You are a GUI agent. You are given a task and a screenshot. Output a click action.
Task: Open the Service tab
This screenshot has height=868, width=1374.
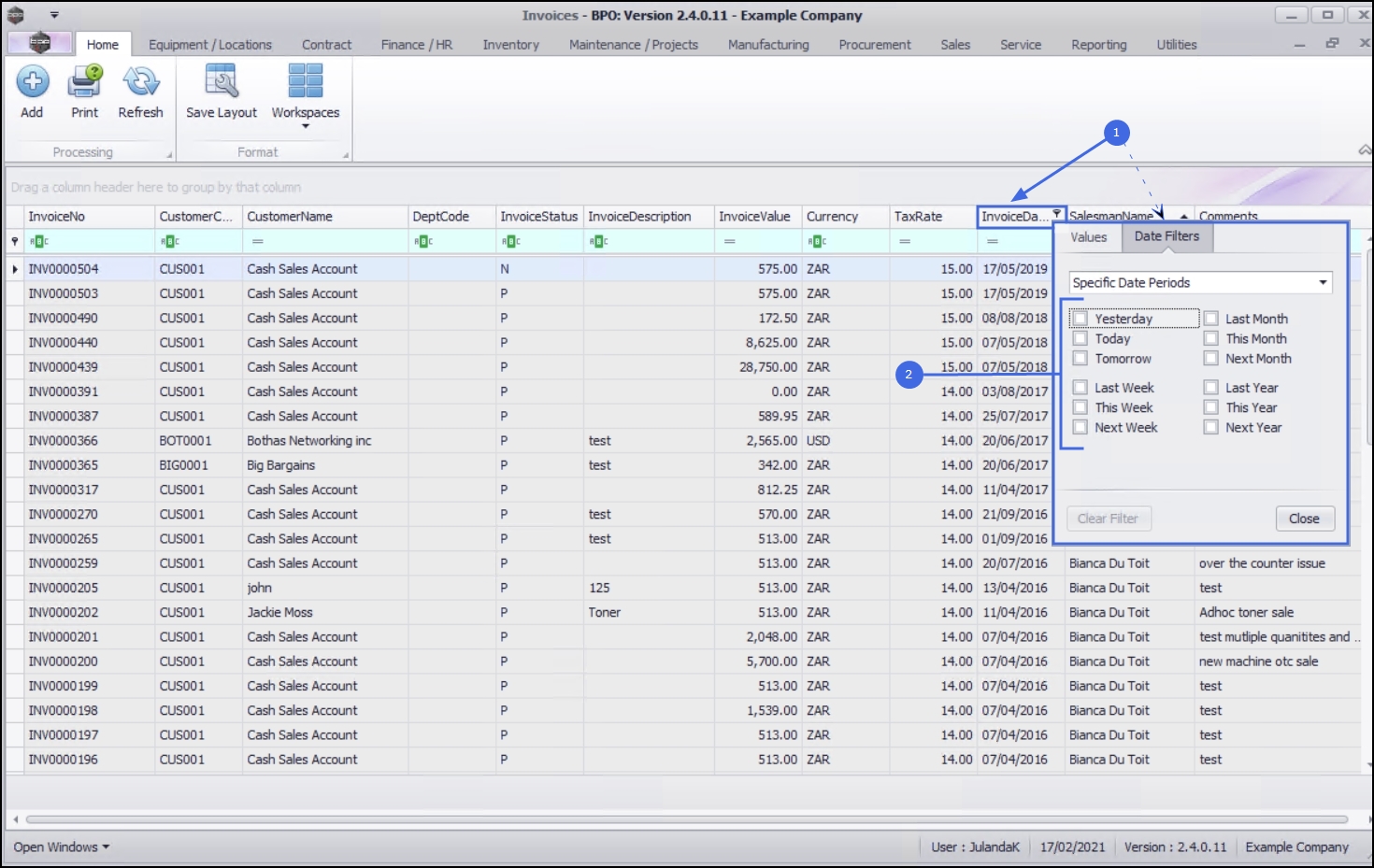click(x=1021, y=44)
